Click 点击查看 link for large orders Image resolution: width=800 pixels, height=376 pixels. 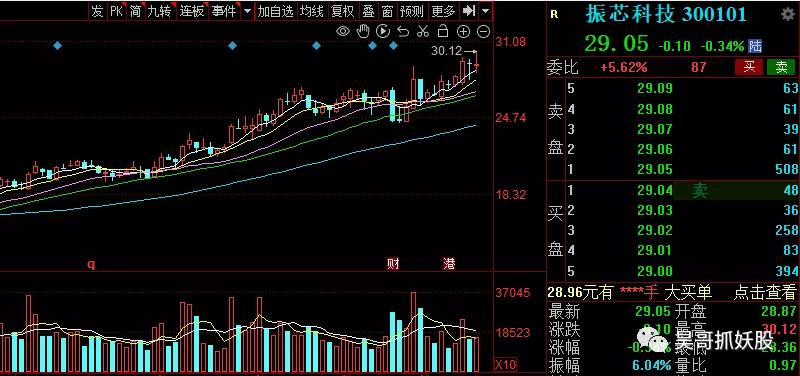click(765, 292)
